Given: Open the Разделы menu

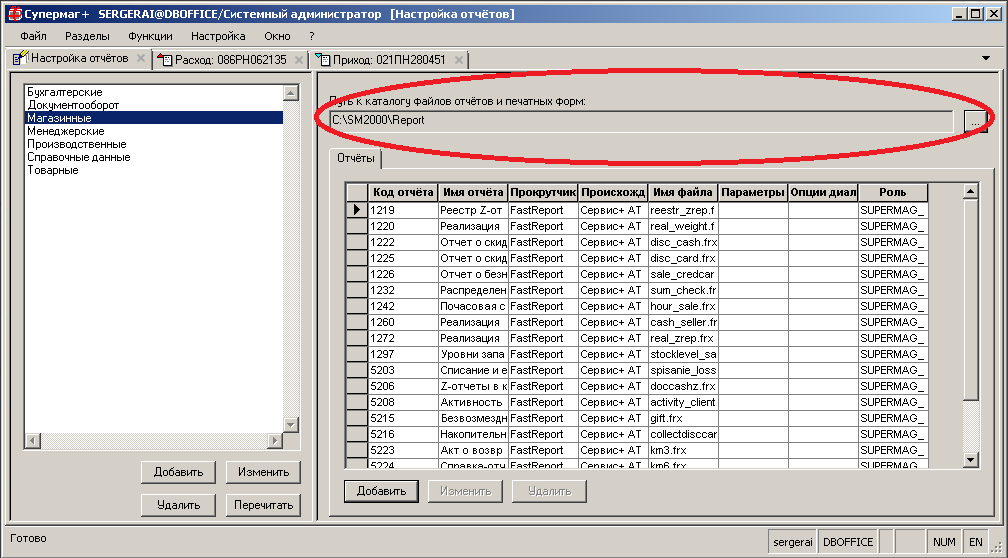Looking at the screenshot, I should (87, 35).
